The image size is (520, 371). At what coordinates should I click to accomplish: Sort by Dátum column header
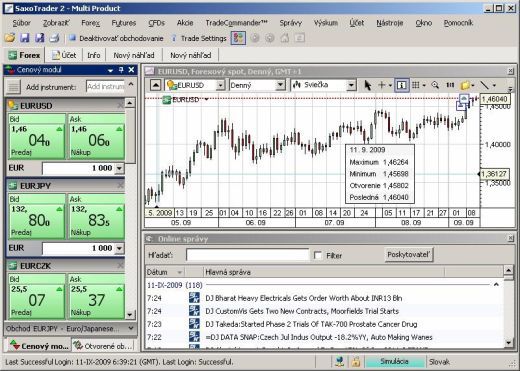165,272
